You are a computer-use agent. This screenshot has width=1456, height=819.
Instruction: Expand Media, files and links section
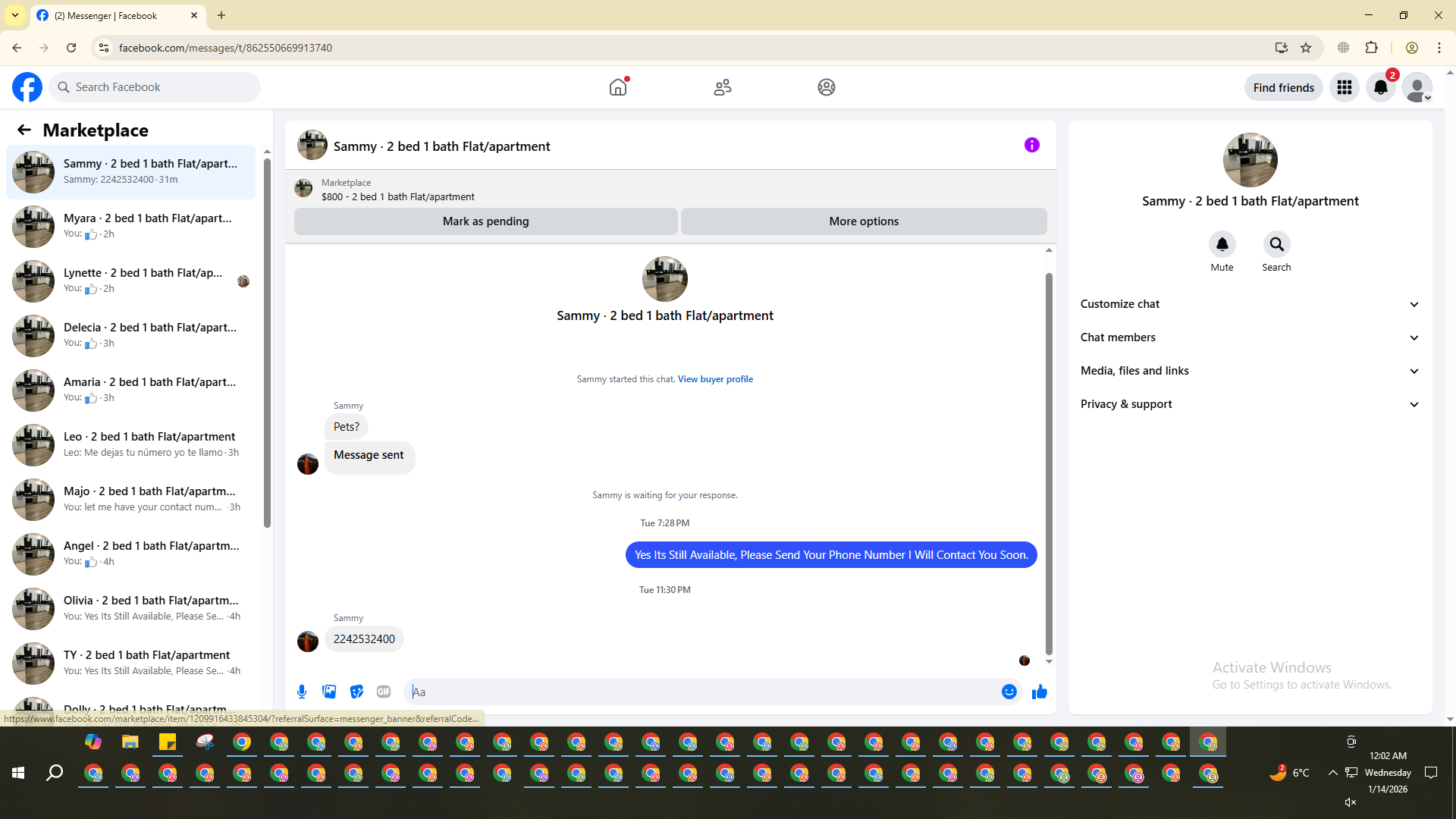click(x=1249, y=371)
